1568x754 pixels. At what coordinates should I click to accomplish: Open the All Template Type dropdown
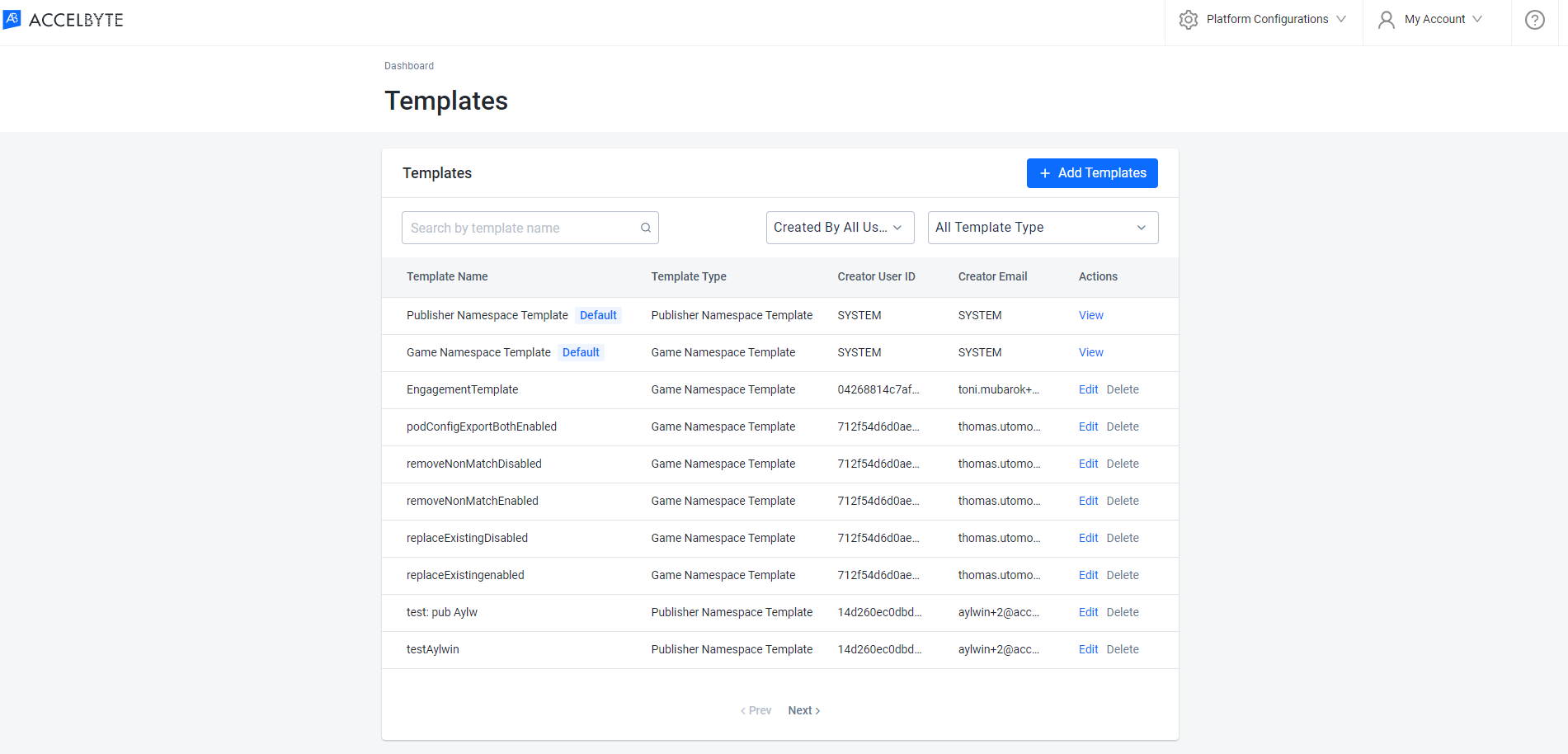[x=1043, y=228]
